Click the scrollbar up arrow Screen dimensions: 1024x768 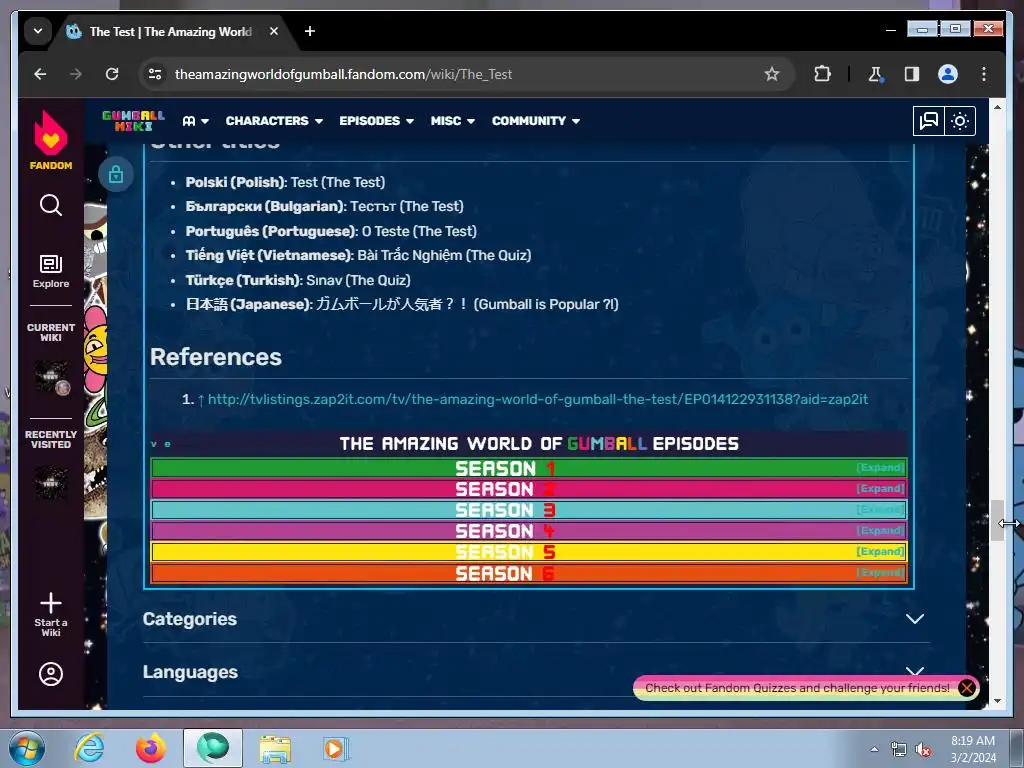click(x=997, y=106)
